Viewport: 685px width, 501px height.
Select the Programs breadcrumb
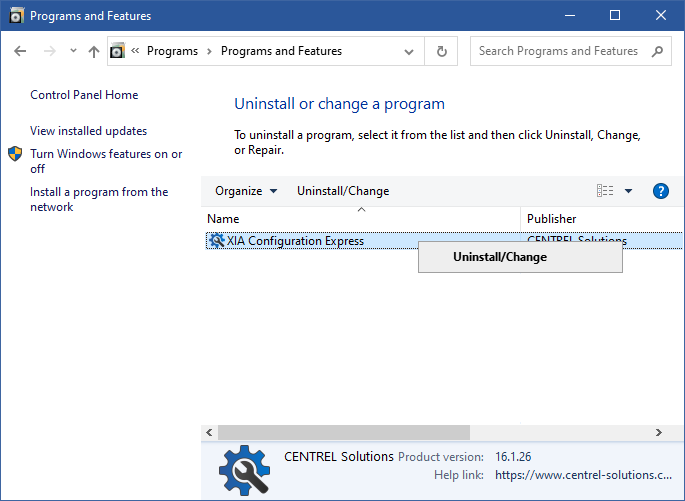pyautogui.click(x=172, y=51)
